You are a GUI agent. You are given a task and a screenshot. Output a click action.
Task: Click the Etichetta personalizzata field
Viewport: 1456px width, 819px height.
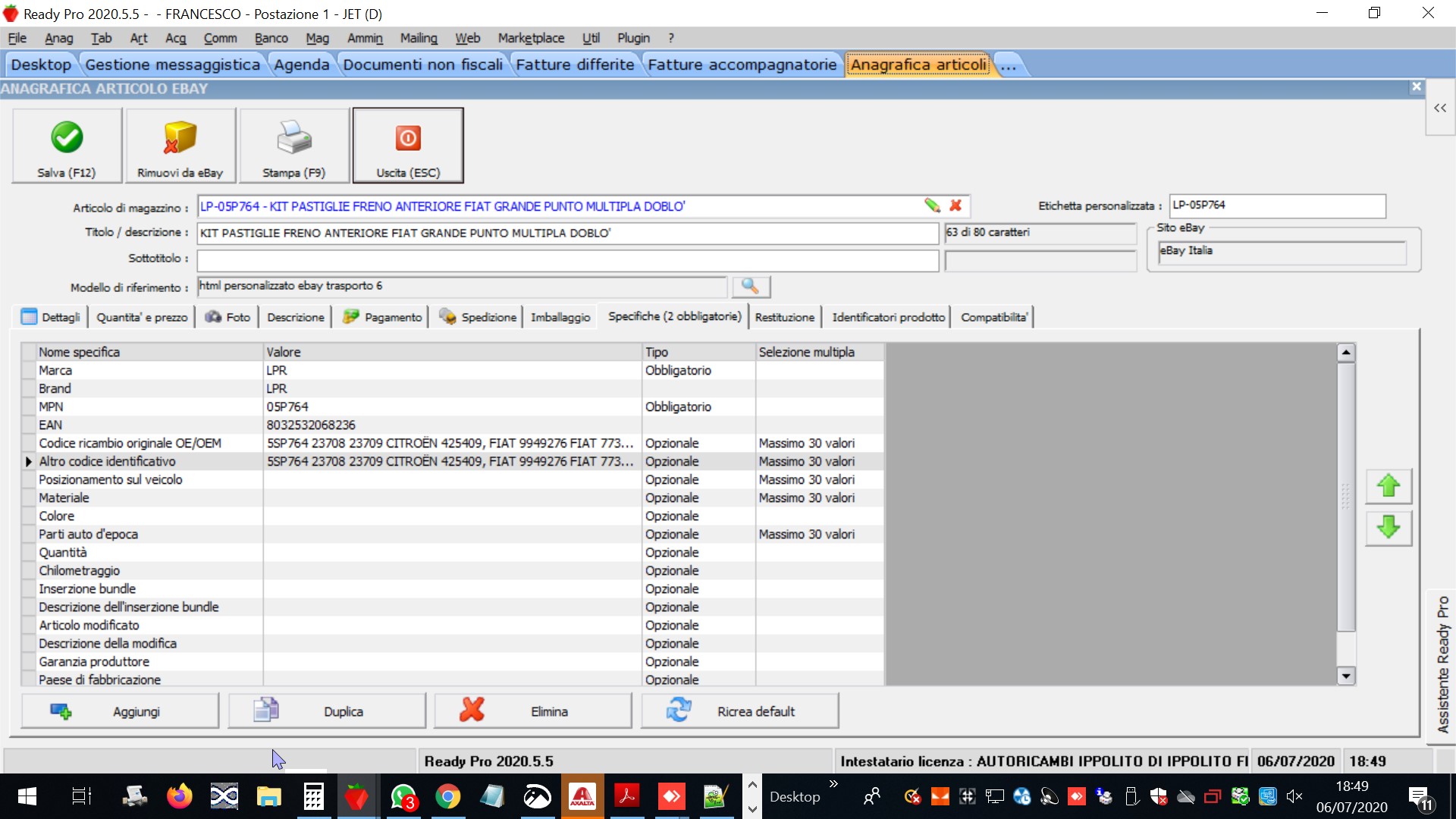(x=1277, y=206)
